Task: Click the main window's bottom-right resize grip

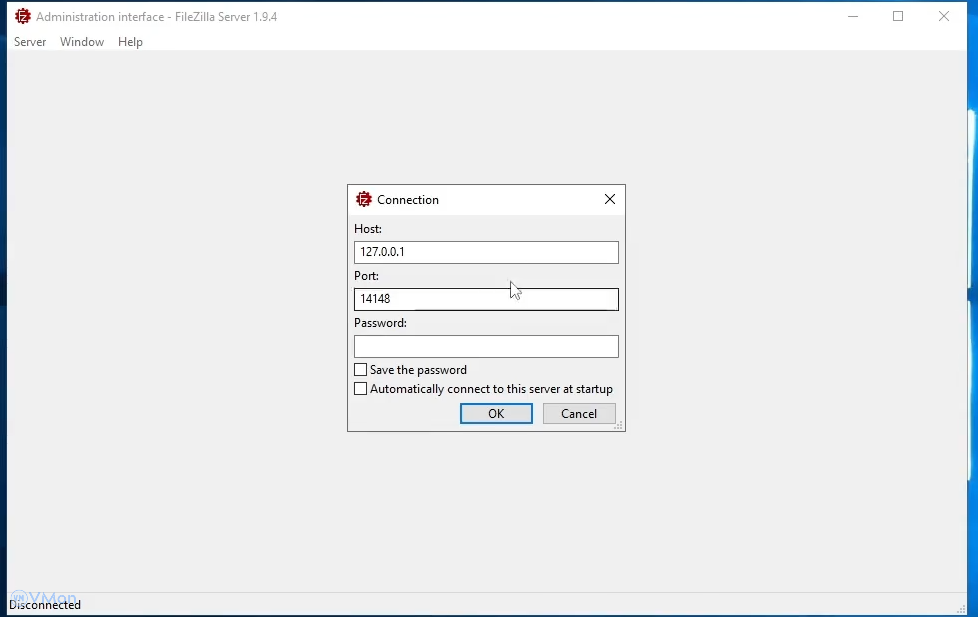Action: click(962, 608)
